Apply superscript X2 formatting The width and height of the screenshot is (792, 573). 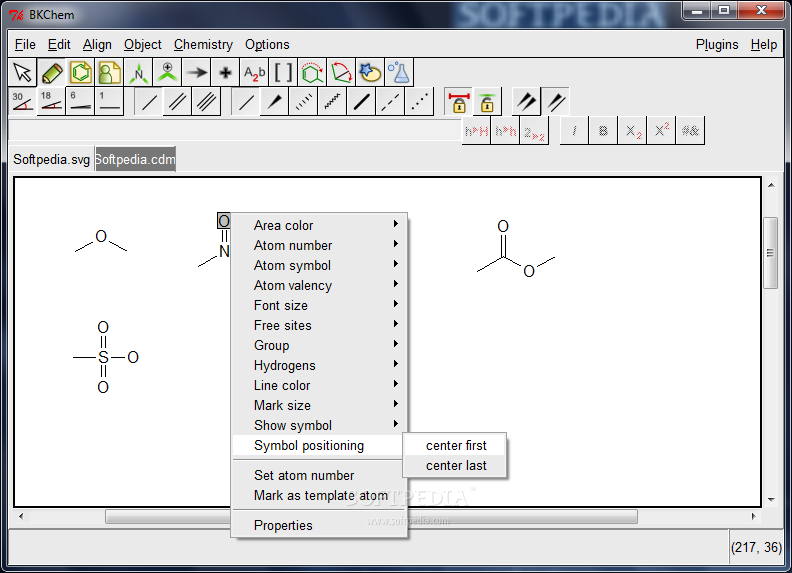coord(661,131)
